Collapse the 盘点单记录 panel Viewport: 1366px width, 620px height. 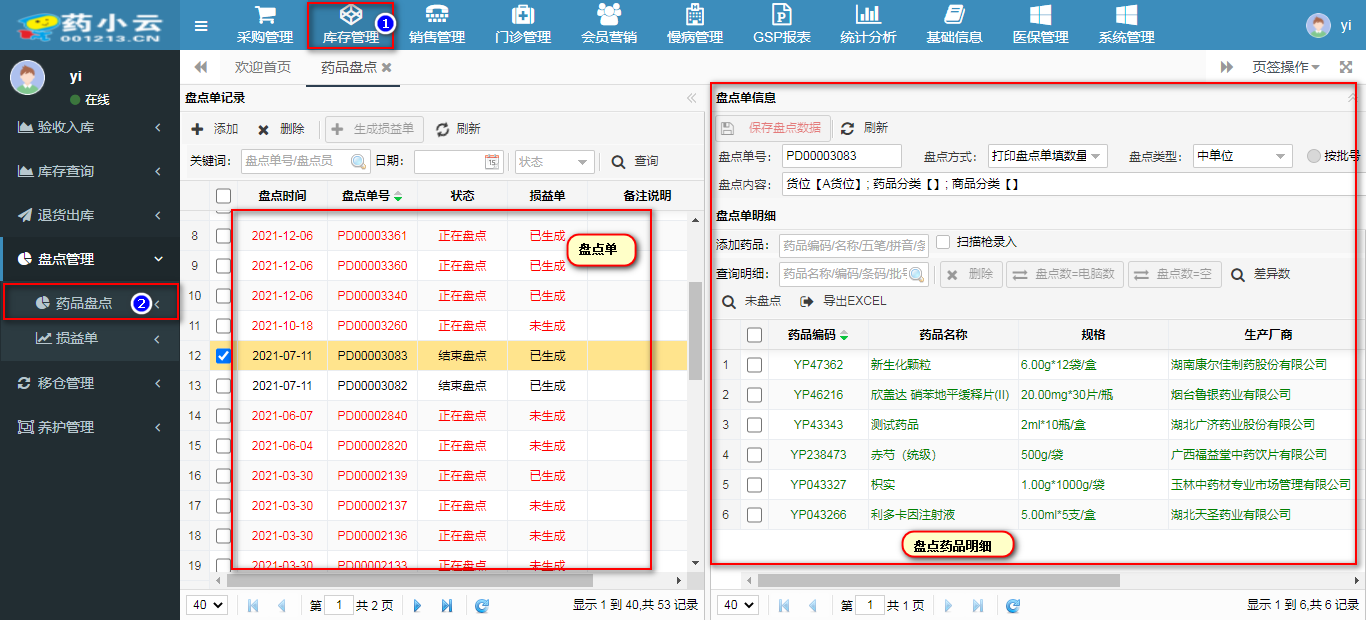[691, 98]
